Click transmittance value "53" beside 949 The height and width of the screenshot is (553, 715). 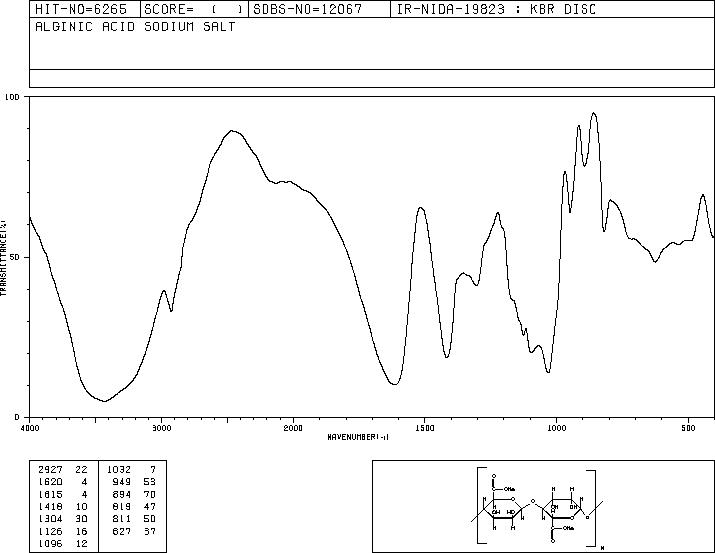click(150, 482)
